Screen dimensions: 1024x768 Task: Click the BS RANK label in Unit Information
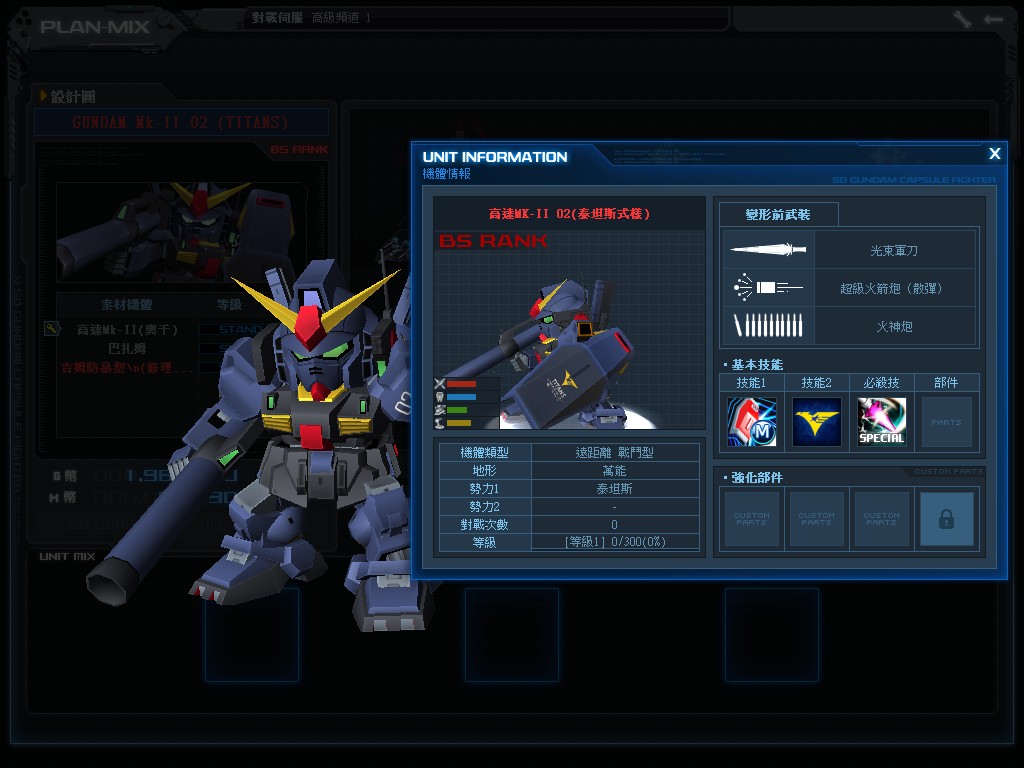pyautogui.click(x=493, y=241)
